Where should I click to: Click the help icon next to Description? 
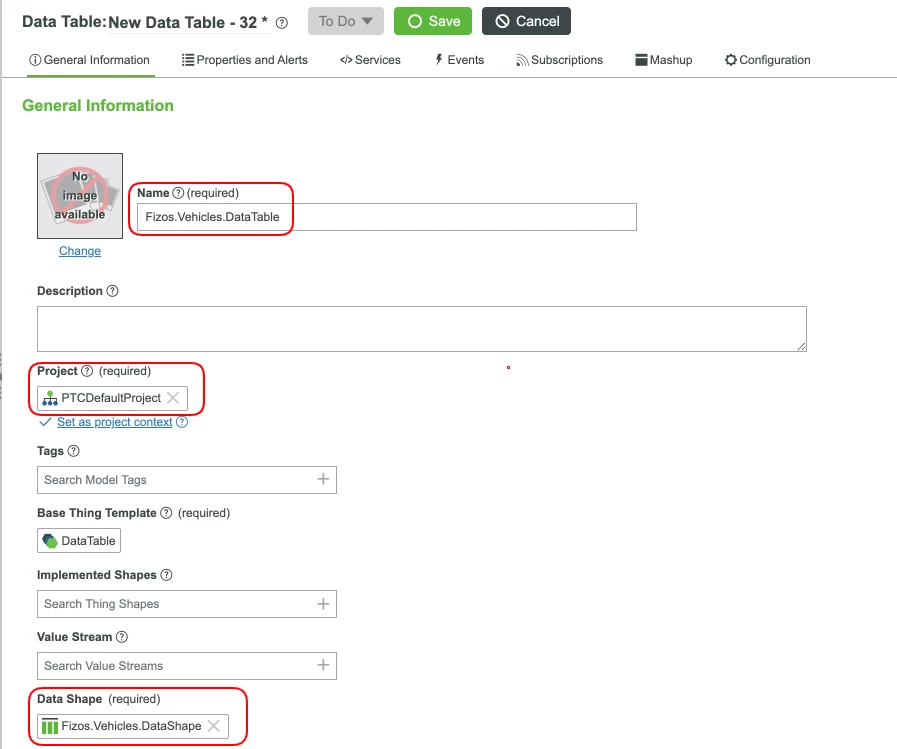pyautogui.click(x=113, y=291)
